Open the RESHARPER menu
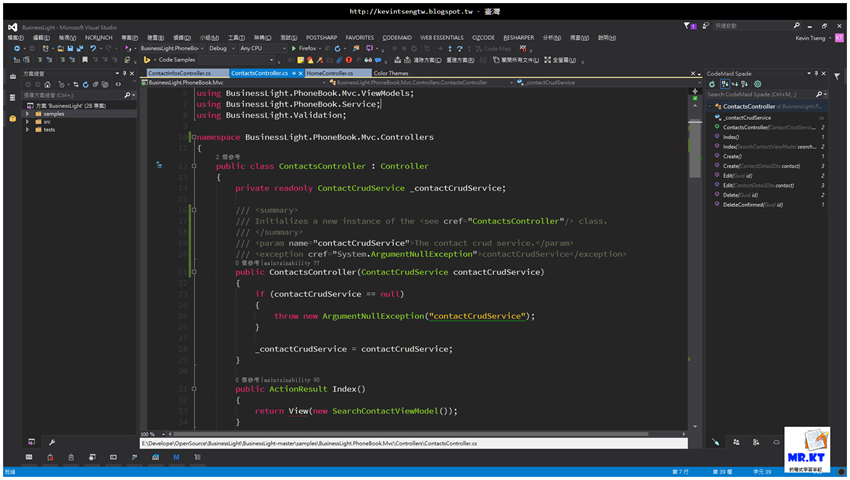 coord(518,38)
